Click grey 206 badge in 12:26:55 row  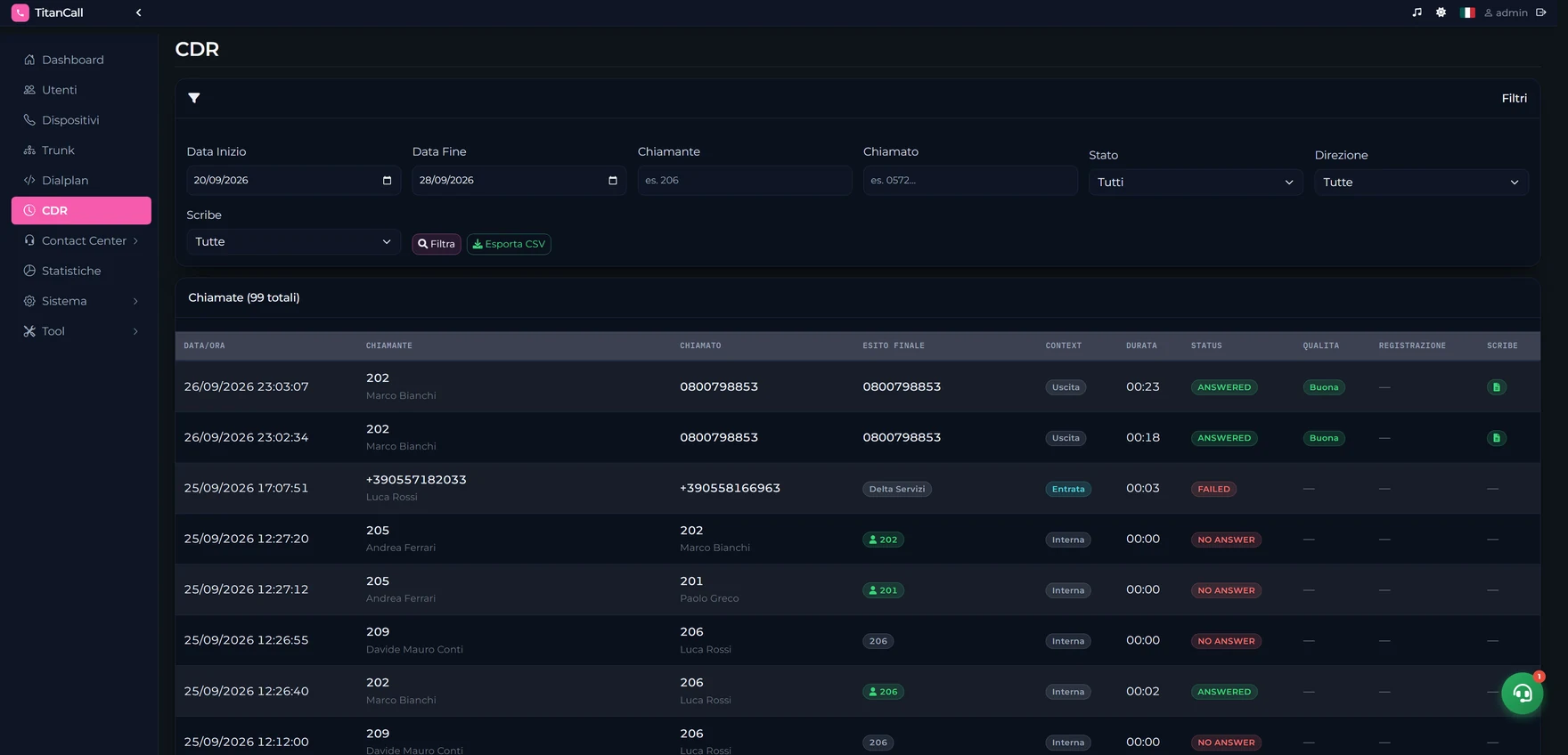tap(878, 641)
